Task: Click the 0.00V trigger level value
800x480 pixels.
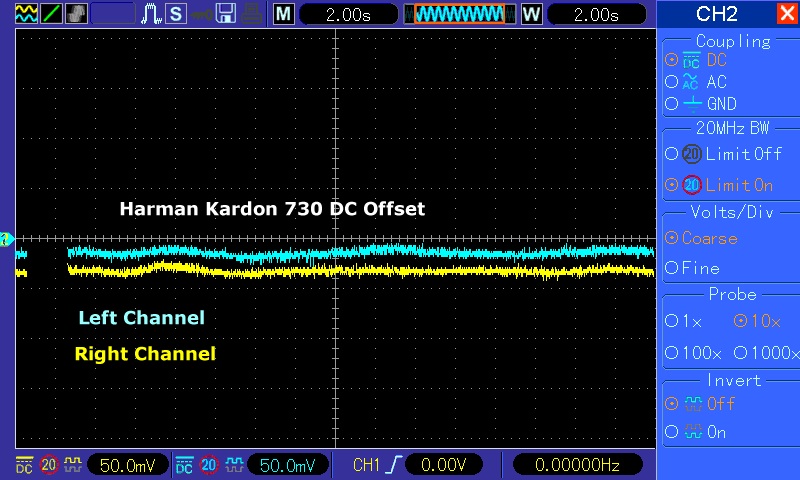Action: click(x=444, y=465)
